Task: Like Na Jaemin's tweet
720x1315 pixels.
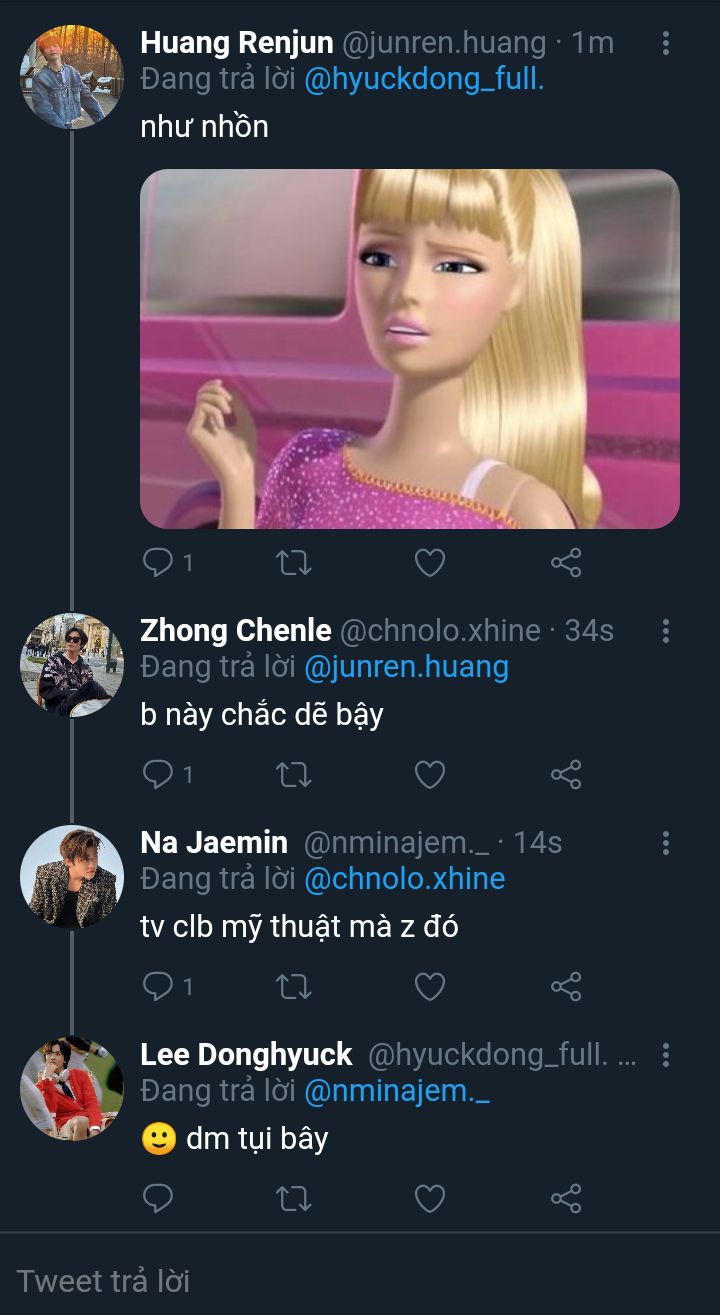Action: pos(430,987)
